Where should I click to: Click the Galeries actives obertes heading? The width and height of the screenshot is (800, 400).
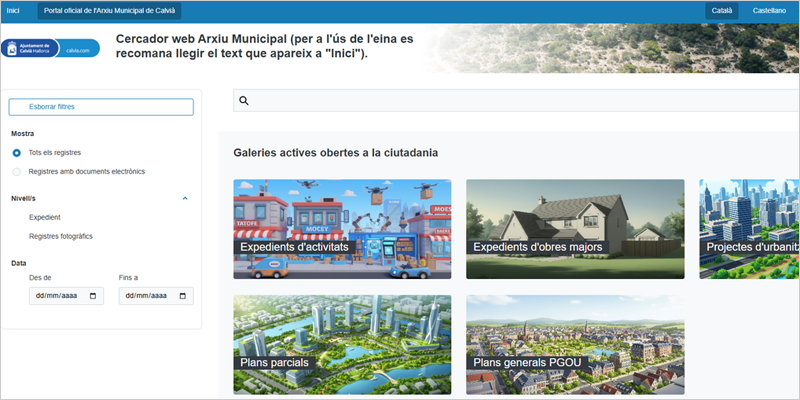tap(336, 153)
